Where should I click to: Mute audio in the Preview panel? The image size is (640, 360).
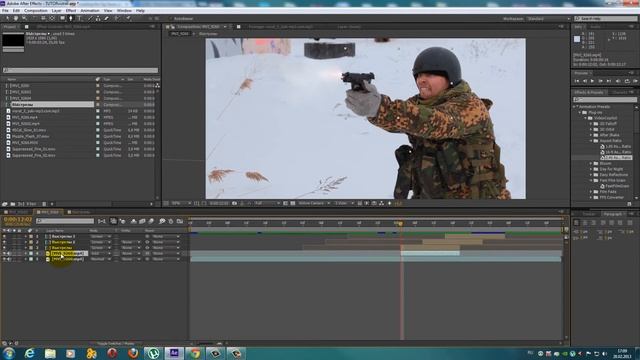pos(618,81)
